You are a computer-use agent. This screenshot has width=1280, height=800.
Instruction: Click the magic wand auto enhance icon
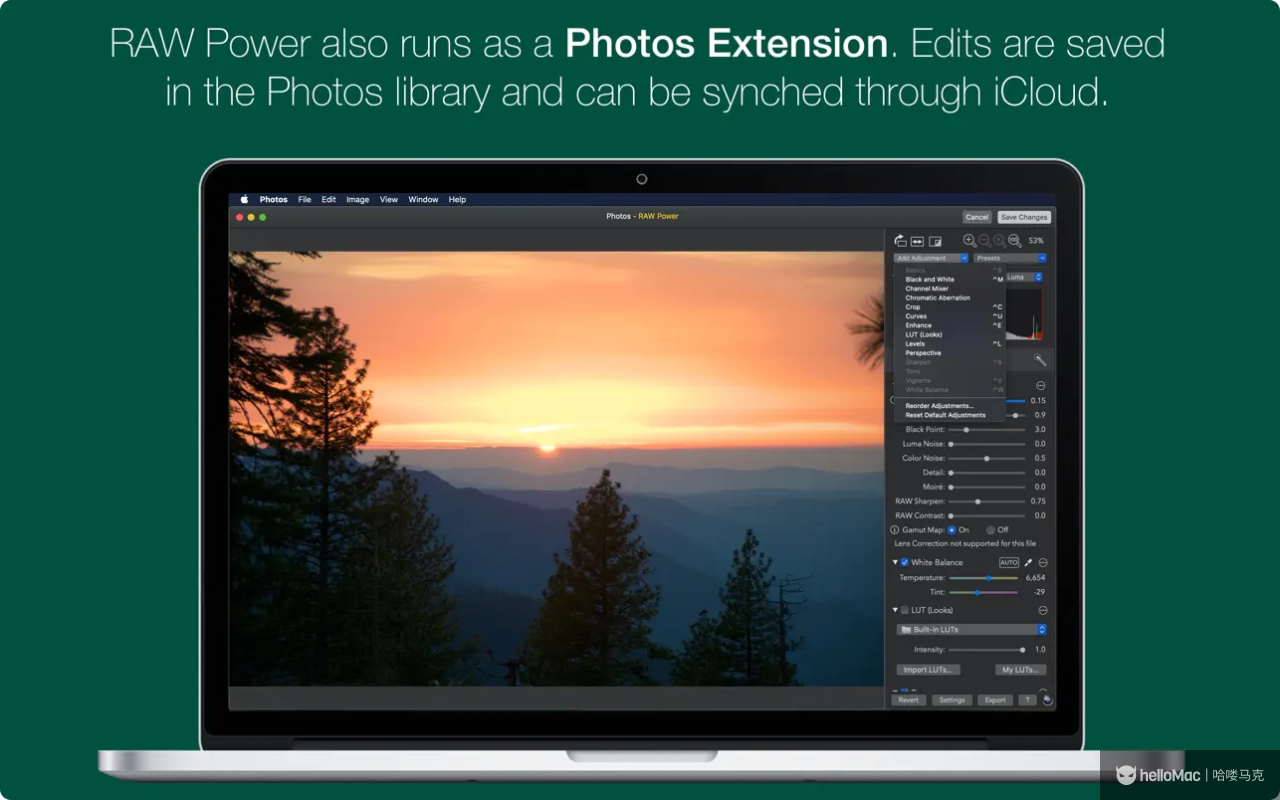point(1040,360)
